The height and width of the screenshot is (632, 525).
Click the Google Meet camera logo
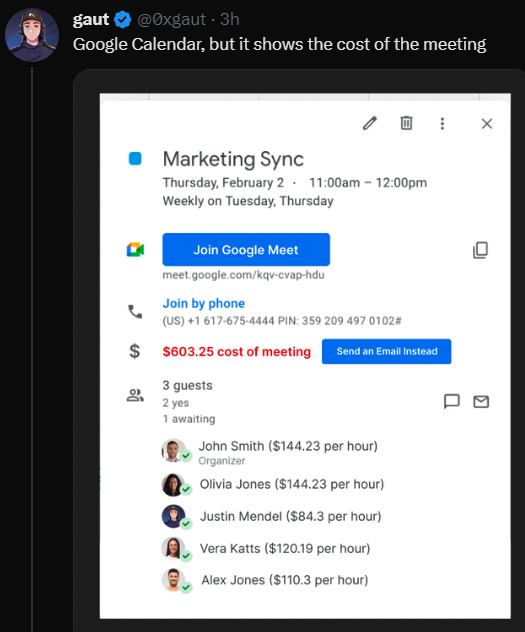coord(135,249)
